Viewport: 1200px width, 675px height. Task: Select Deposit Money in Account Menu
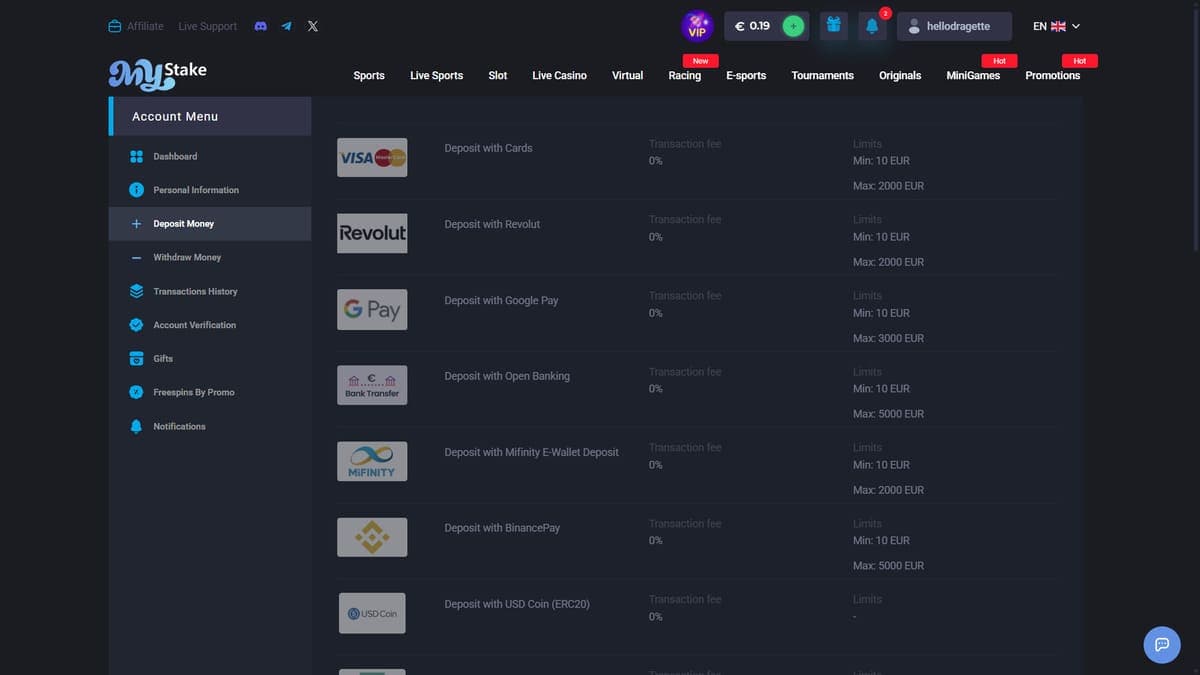point(210,224)
